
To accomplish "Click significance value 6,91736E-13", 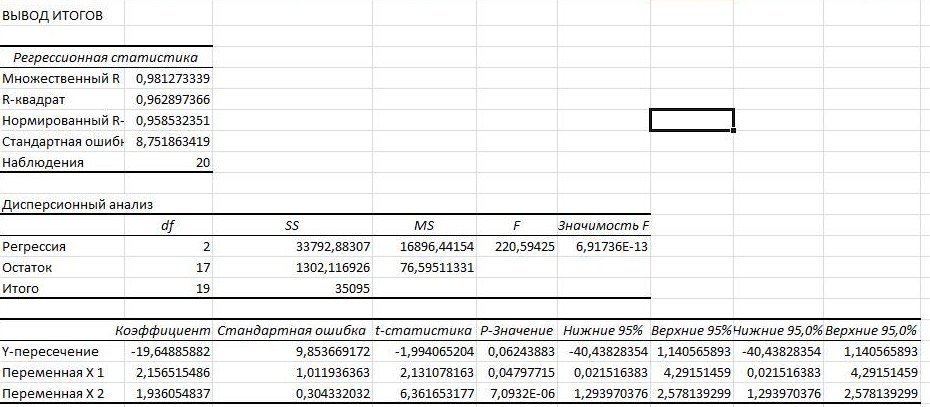I will point(603,247).
